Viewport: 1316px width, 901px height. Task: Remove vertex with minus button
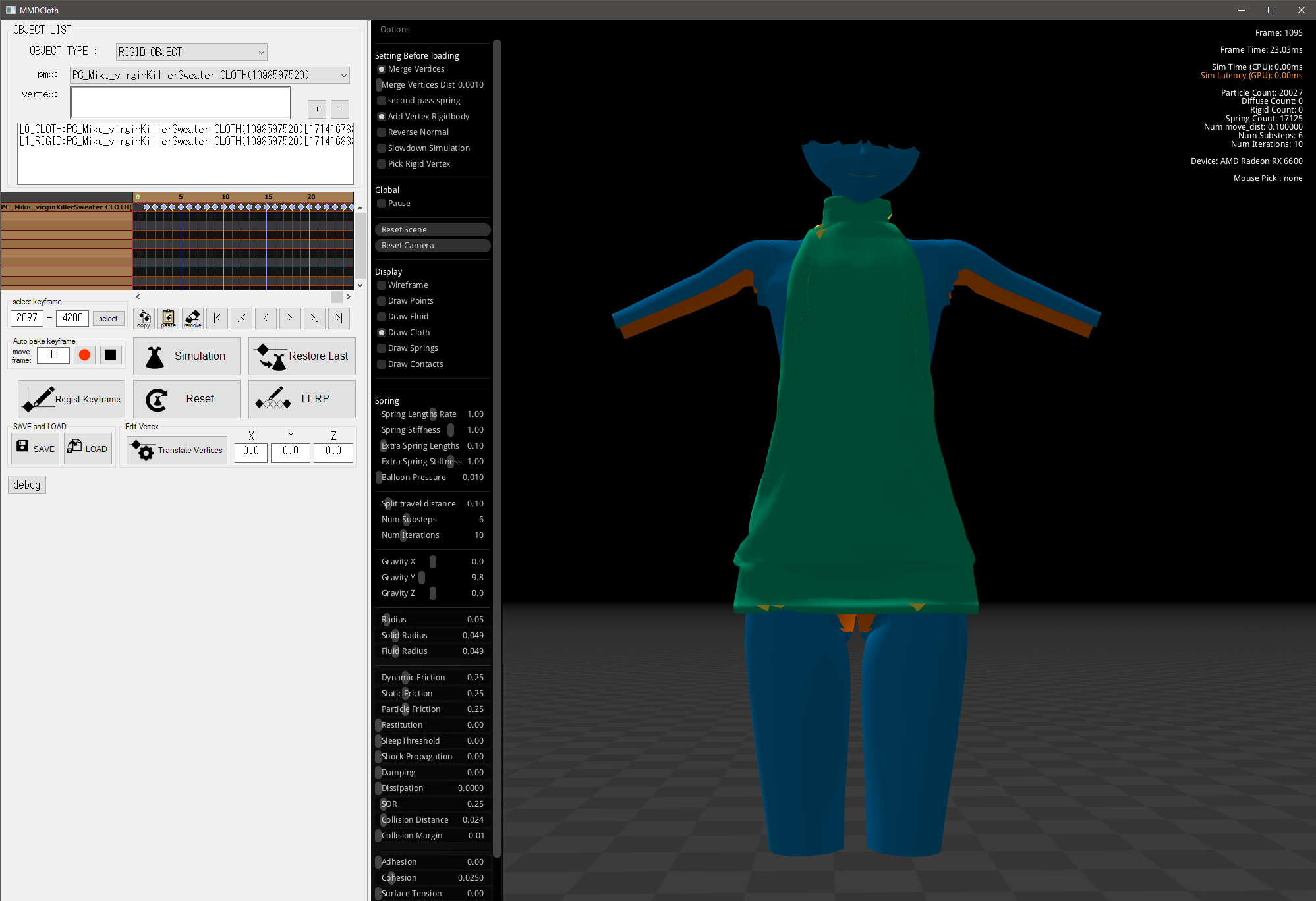340,109
